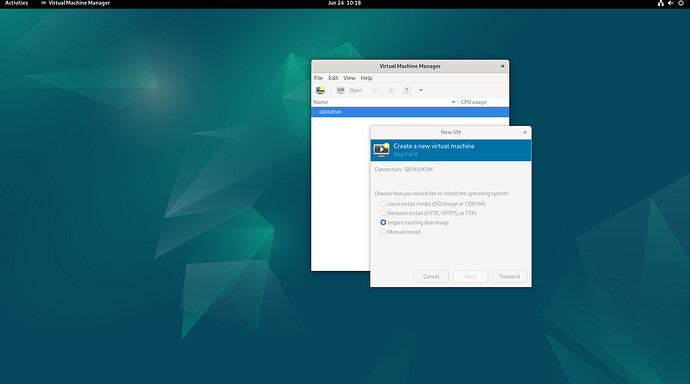Click the Open console monitor icon
Screen dimensions: 690x384
coord(341,90)
